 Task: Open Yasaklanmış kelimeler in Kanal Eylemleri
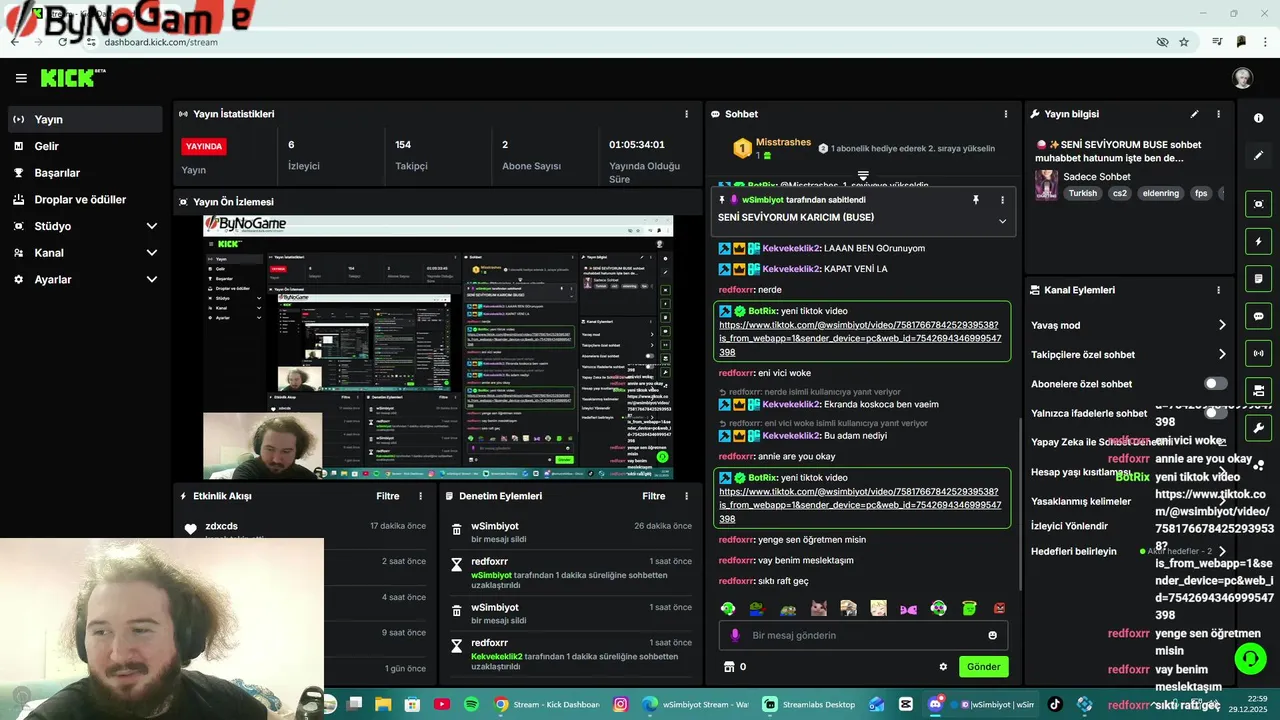tap(1080, 501)
